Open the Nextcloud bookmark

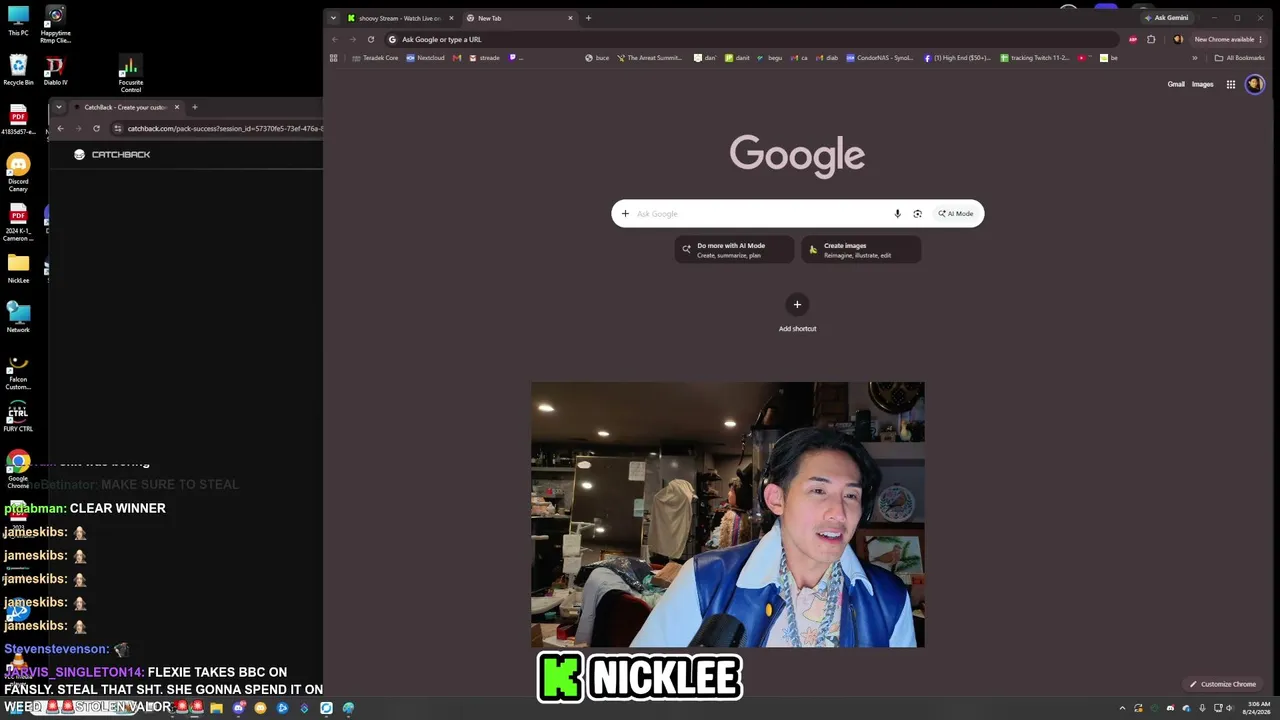coord(426,58)
